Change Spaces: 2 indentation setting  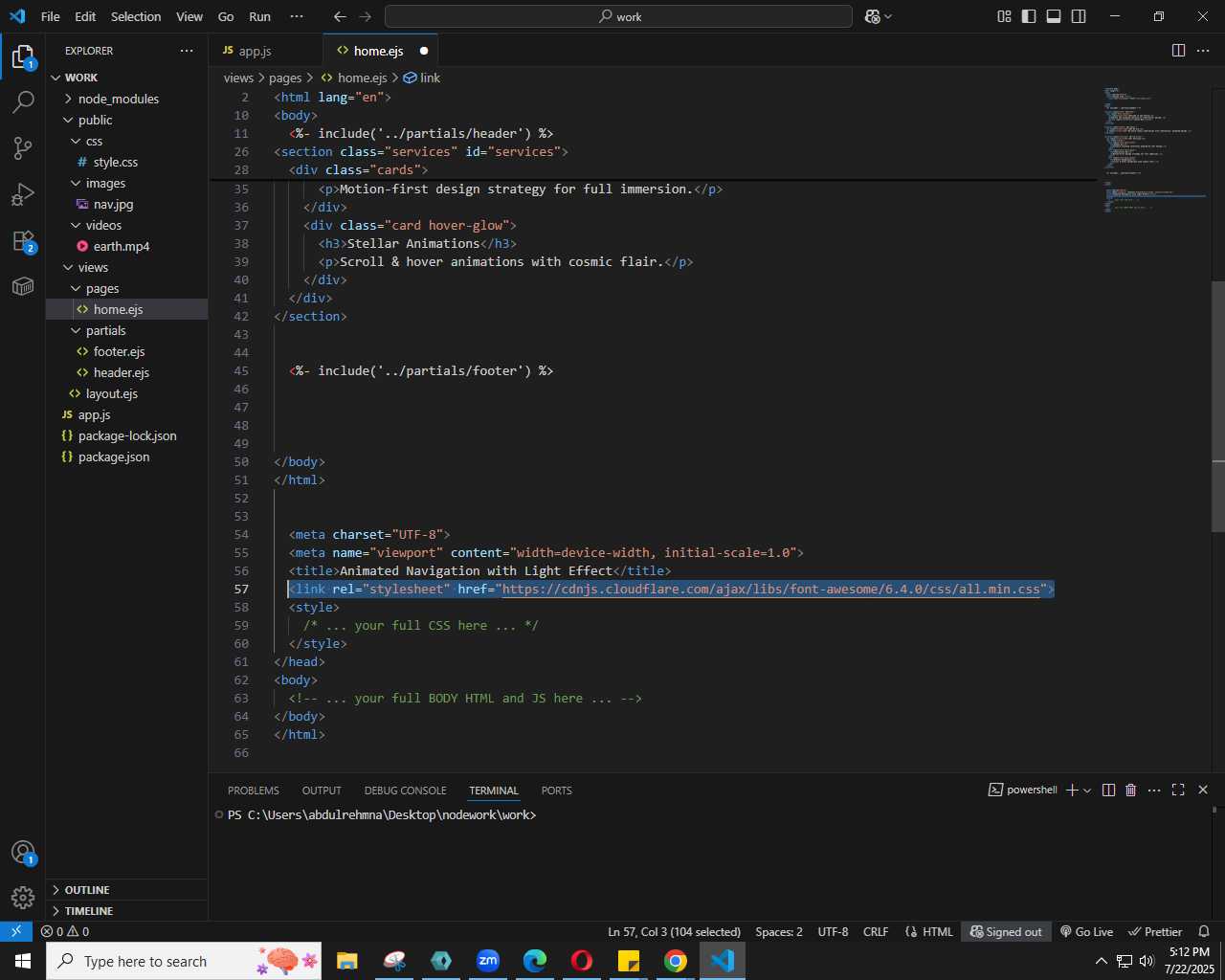[x=779, y=931]
